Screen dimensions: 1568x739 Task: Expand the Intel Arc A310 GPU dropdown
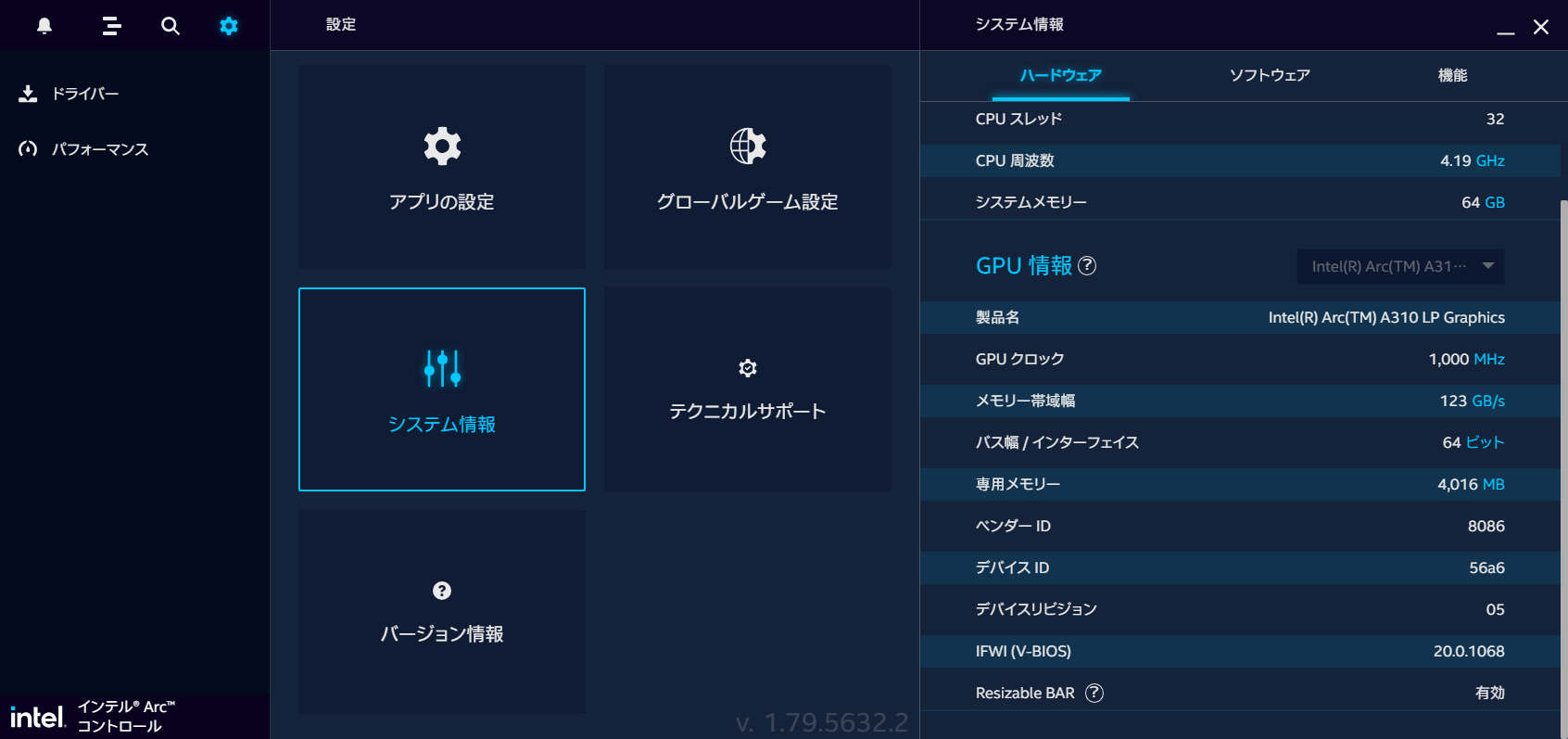(1400, 266)
